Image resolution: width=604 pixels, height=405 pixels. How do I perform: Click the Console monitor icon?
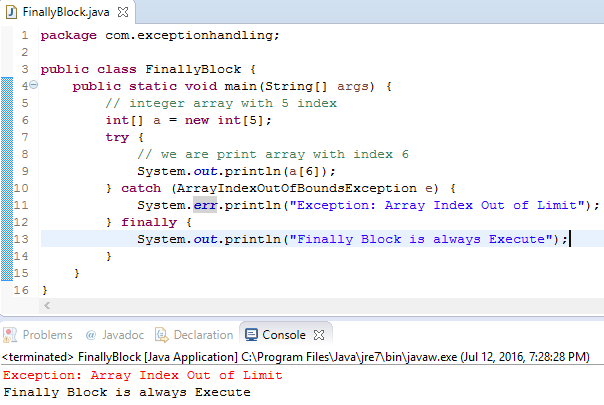point(252,335)
